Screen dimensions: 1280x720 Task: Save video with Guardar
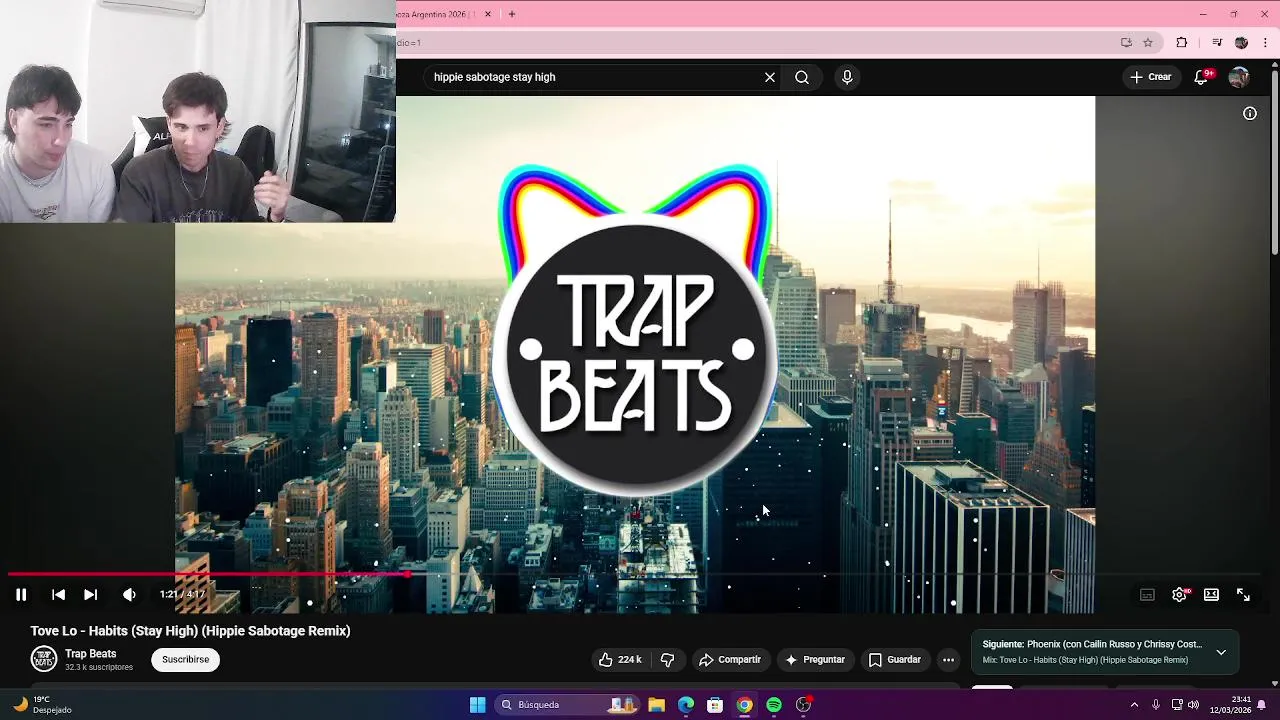point(894,660)
